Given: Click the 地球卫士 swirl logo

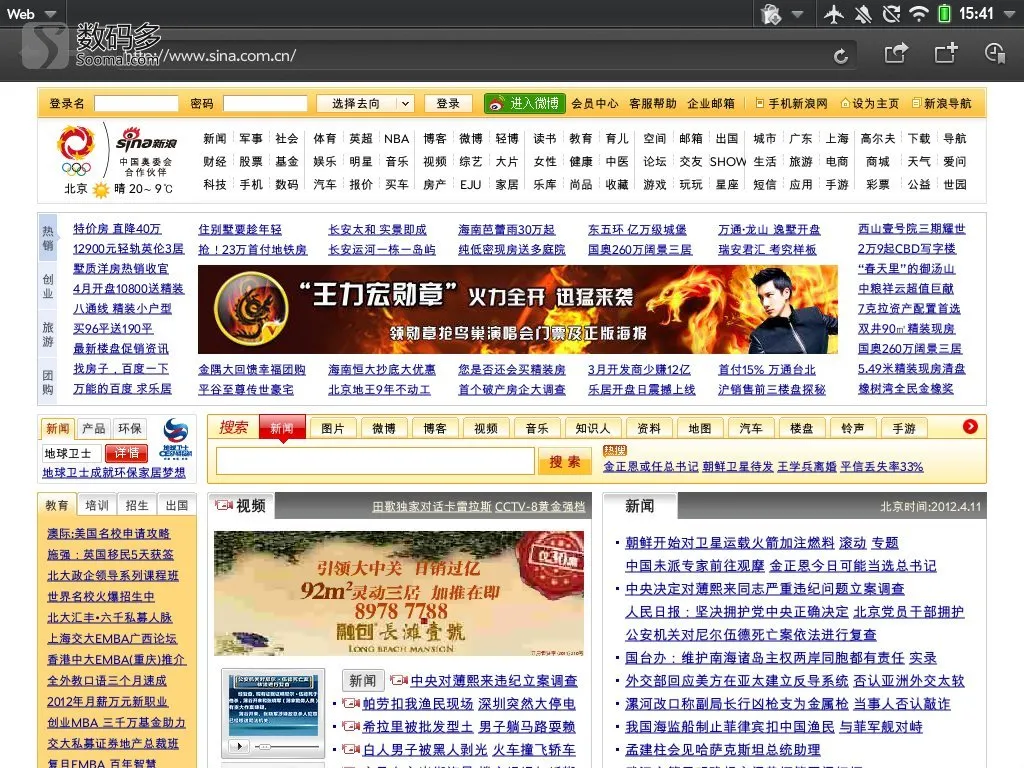Looking at the screenshot, I should point(176,438).
